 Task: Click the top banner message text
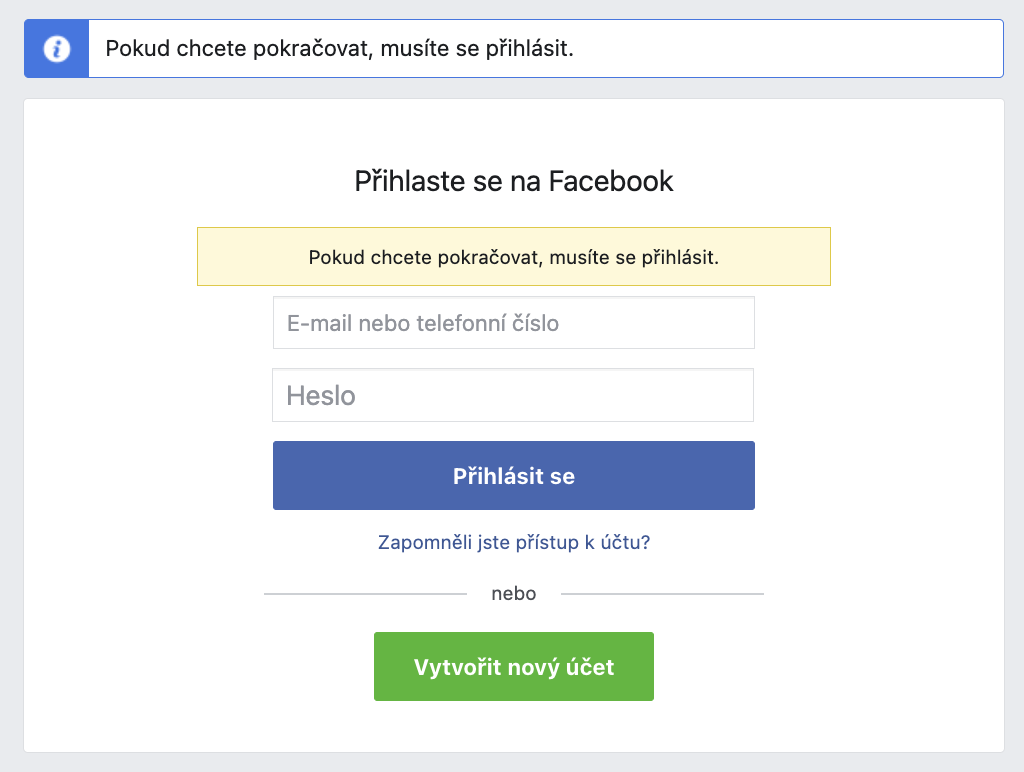[x=339, y=49]
